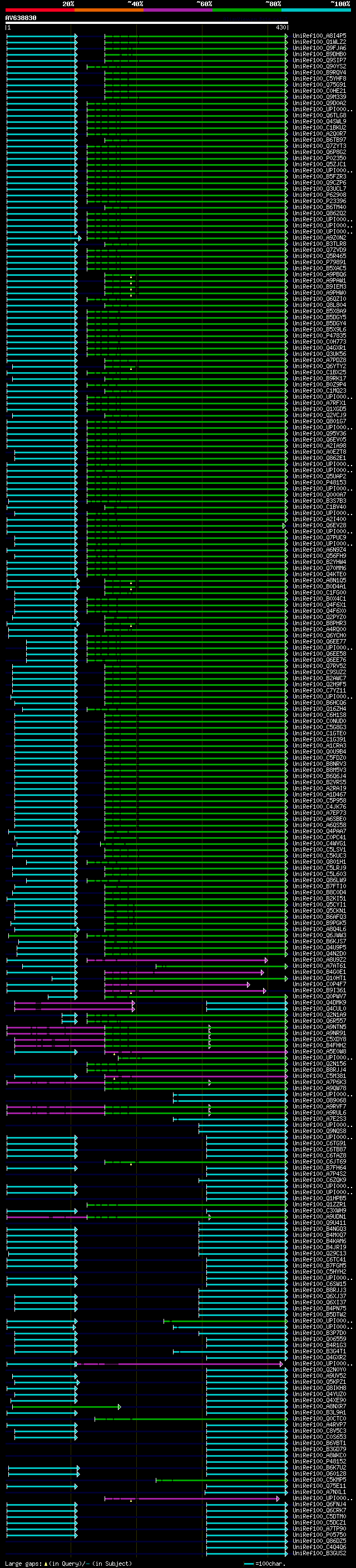Select the label UniRef100_C1BKU2
Screen dimensions: 356x1568
pyautogui.click(x=319, y=128)
